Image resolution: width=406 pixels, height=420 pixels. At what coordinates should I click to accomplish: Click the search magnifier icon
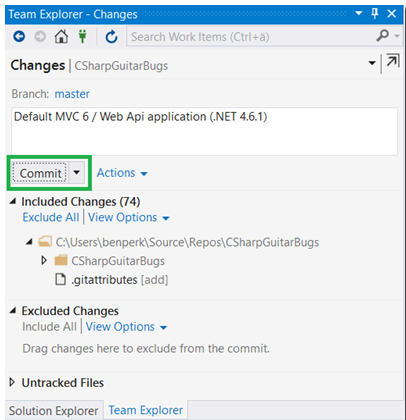click(383, 35)
